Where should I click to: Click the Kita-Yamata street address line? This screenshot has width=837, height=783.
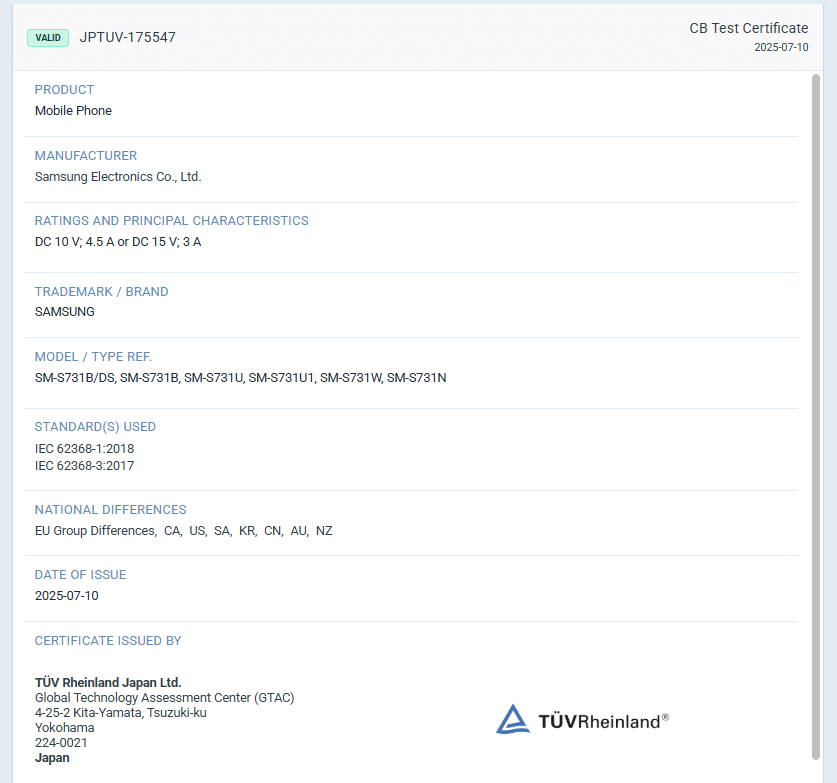[120, 713]
